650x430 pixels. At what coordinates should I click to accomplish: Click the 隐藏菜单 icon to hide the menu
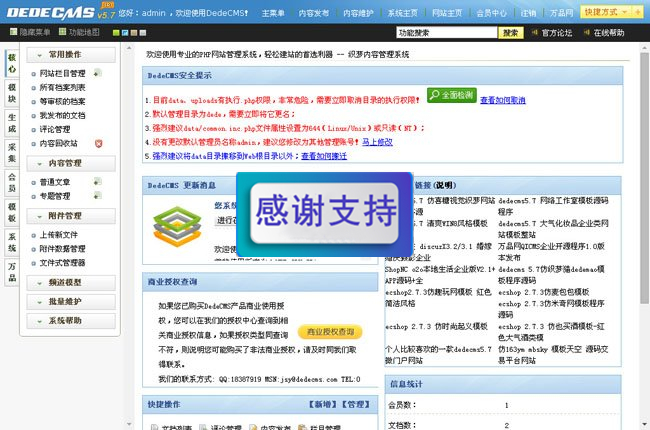[14, 32]
